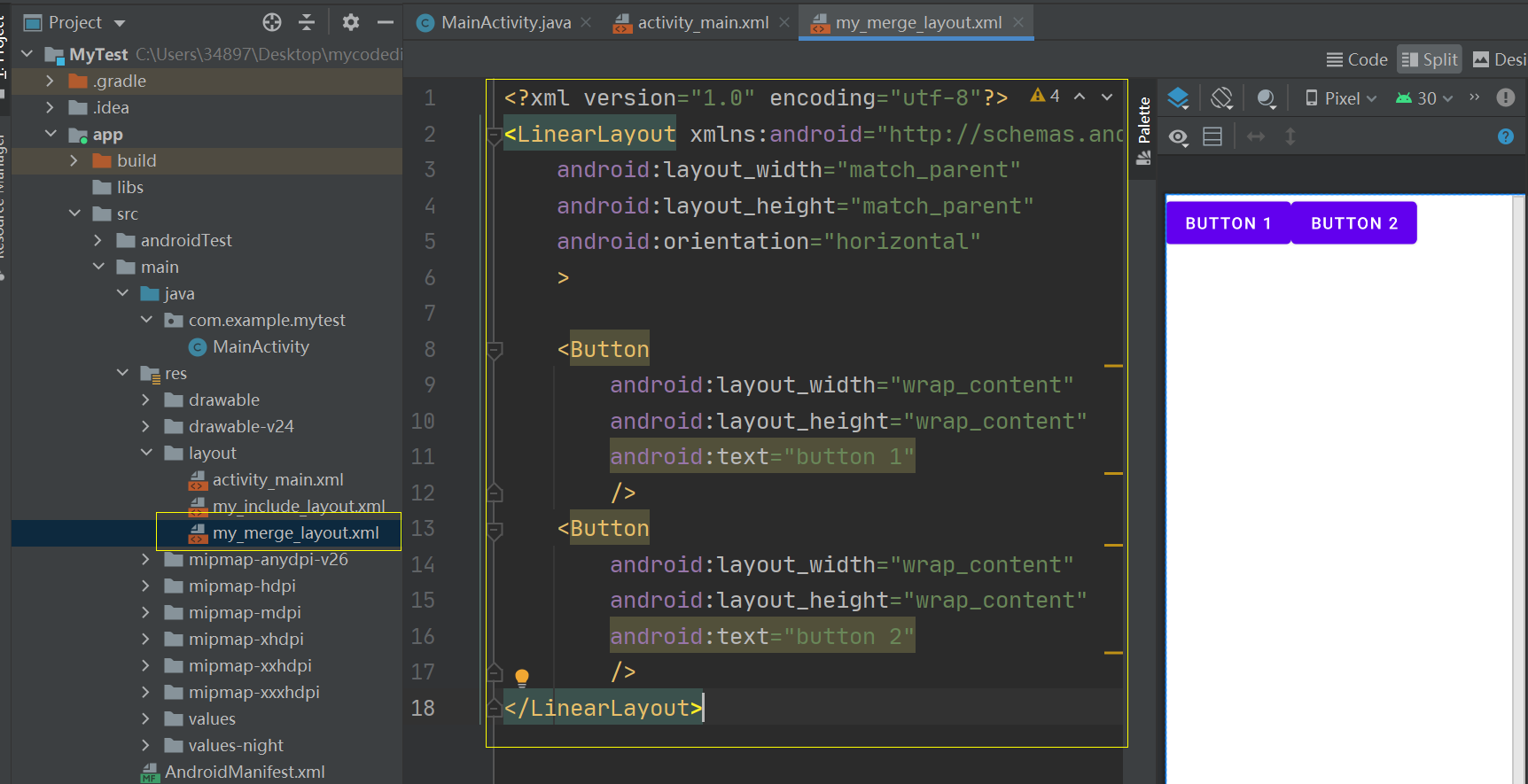1528x784 pixels.
Task: Switch editor to Split view
Action: coord(1429,59)
